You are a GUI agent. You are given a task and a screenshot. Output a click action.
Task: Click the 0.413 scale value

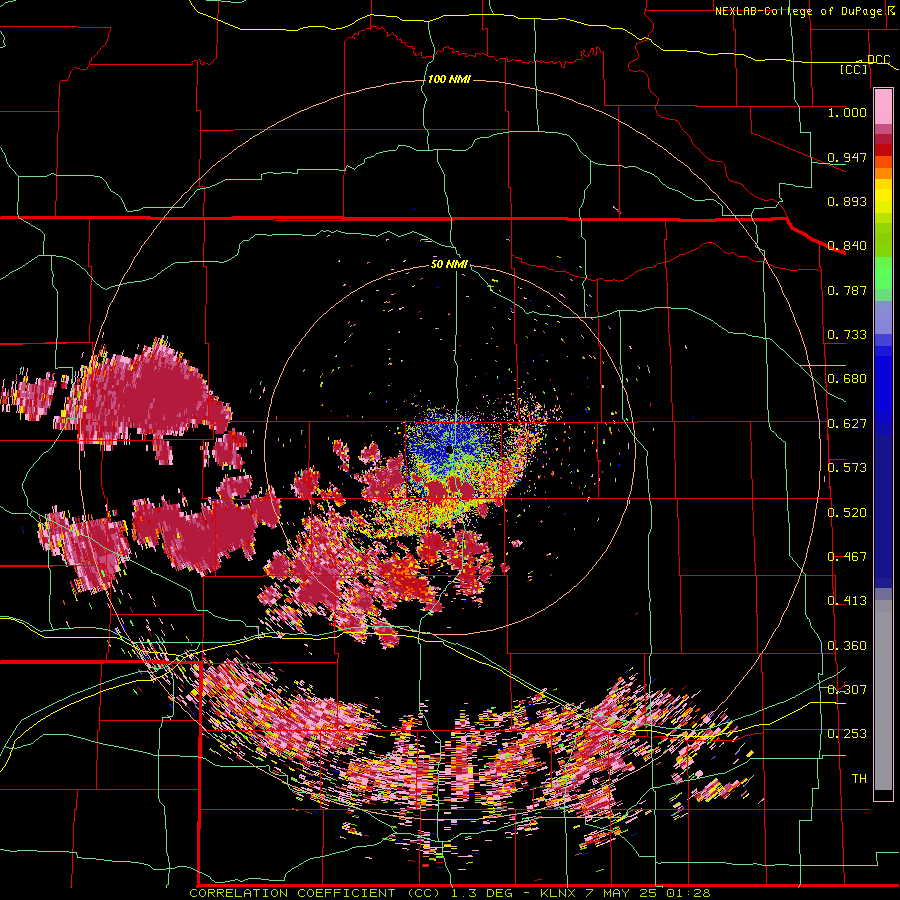pos(847,601)
